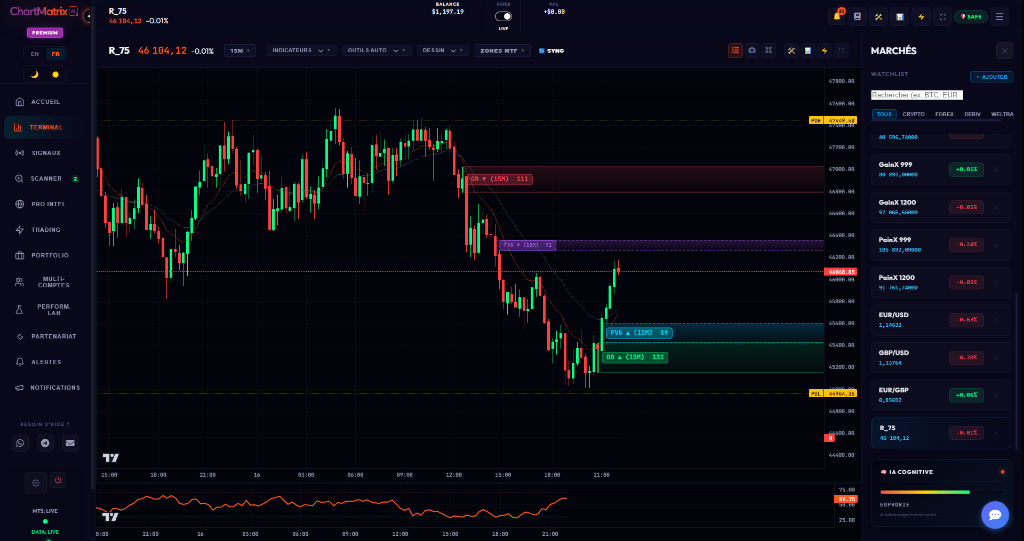The width and height of the screenshot is (1024, 541).
Task: Toggle the orange list icon in chart toolbar
Action: point(735,50)
